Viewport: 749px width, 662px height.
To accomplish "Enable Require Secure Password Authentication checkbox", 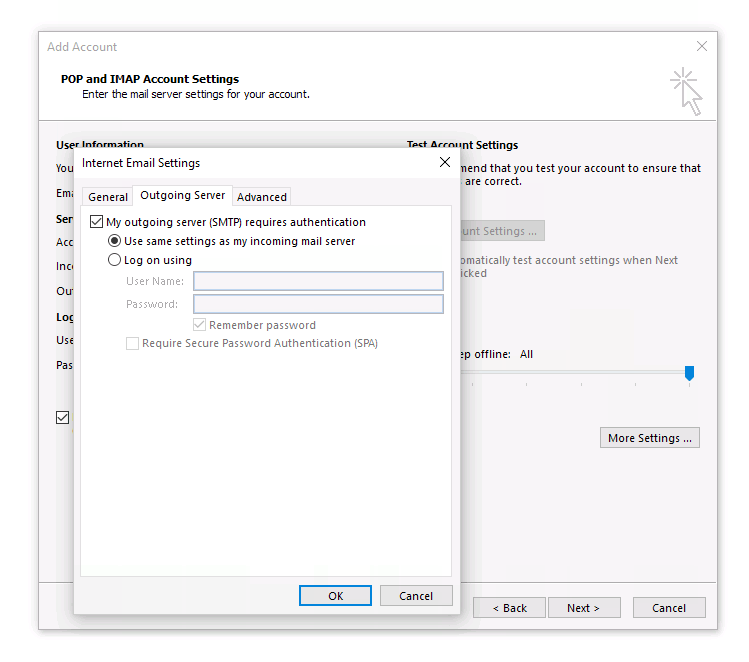I will click(x=133, y=343).
